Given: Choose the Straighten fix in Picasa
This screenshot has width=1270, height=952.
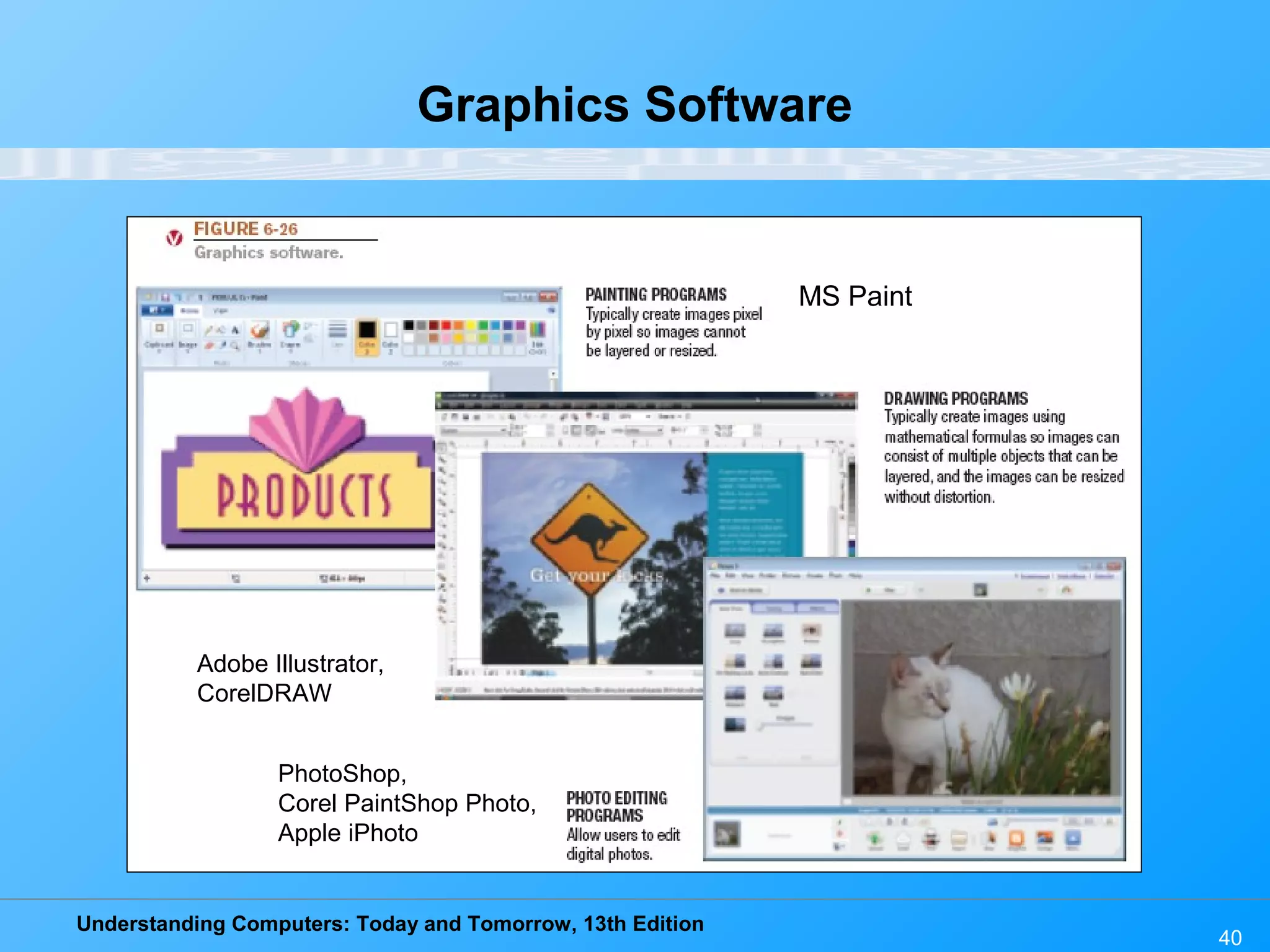Looking at the screenshot, I should [773, 633].
